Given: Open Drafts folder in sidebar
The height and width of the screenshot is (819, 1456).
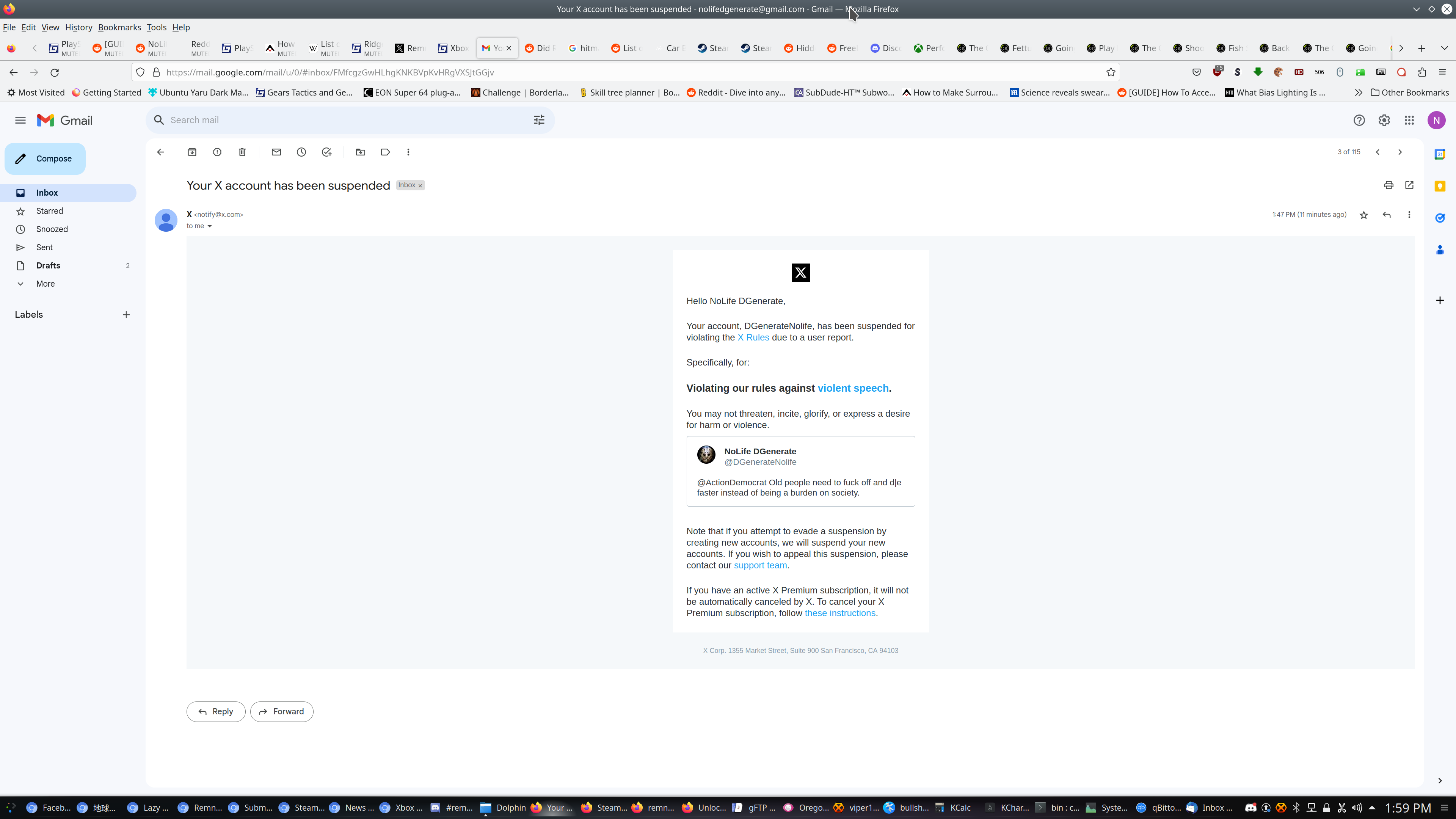Looking at the screenshot, I should [48, 266].
